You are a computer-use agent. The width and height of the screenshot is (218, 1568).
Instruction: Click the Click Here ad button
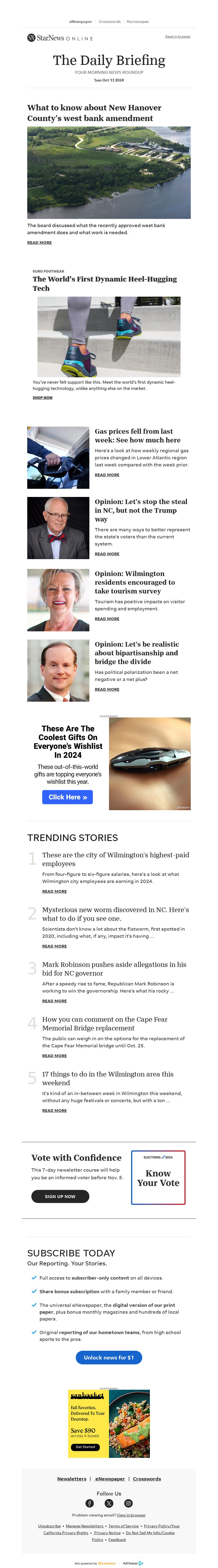click(68, 796)
